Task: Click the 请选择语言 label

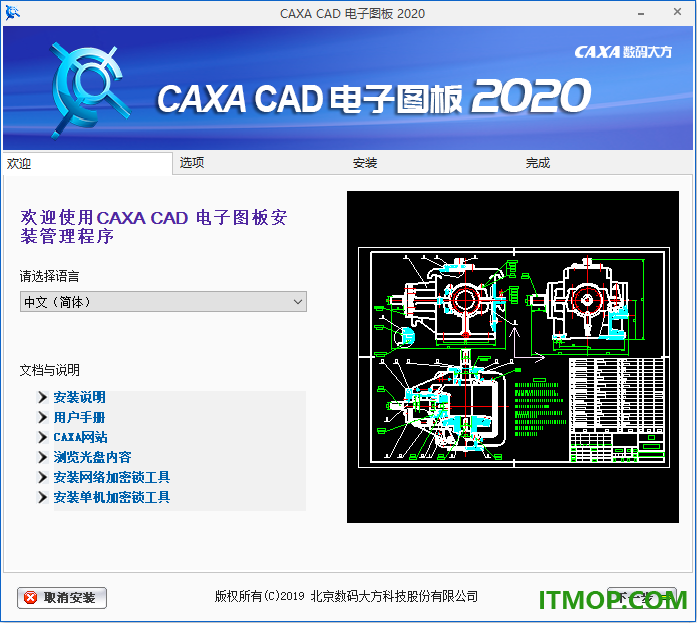Action: point(49,276)
